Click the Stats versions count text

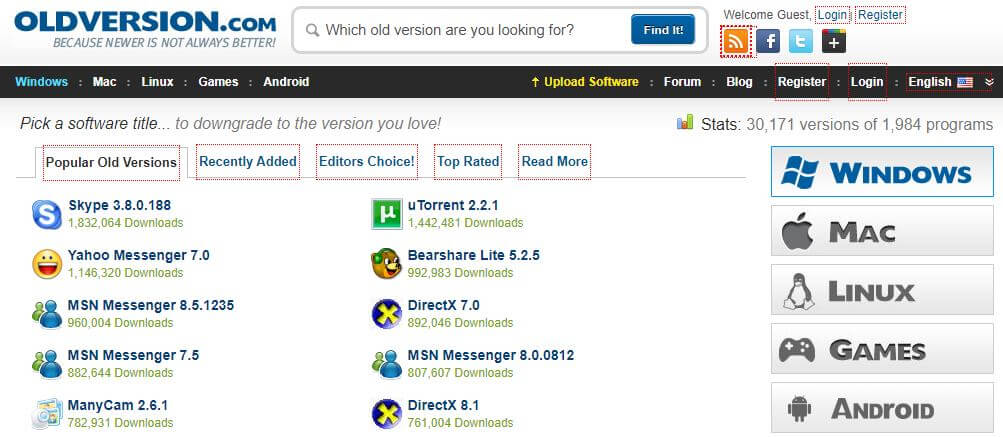pyautogui.click(x=847, y=124)
